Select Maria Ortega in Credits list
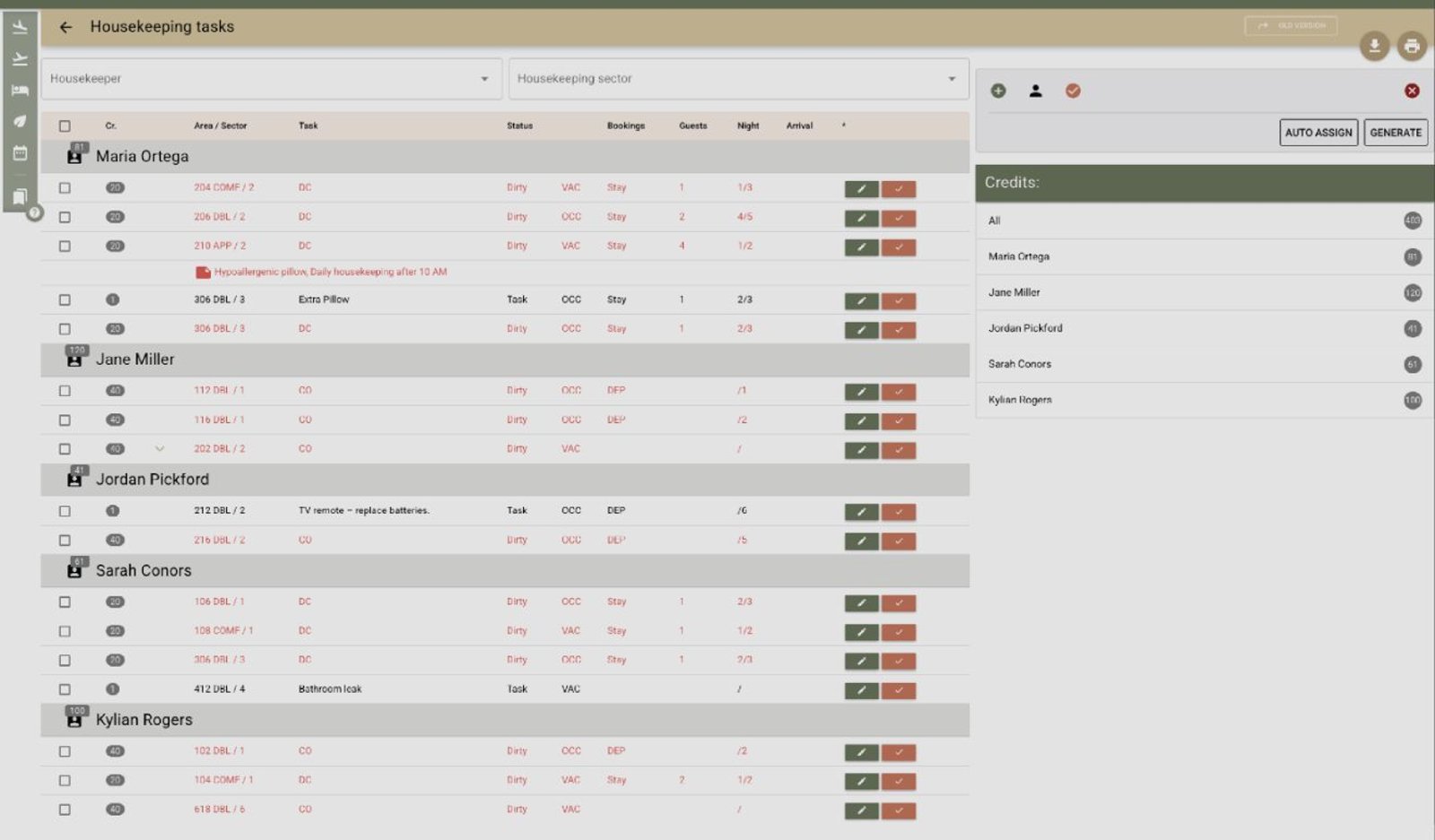1435x840 pixels. 1205,257
